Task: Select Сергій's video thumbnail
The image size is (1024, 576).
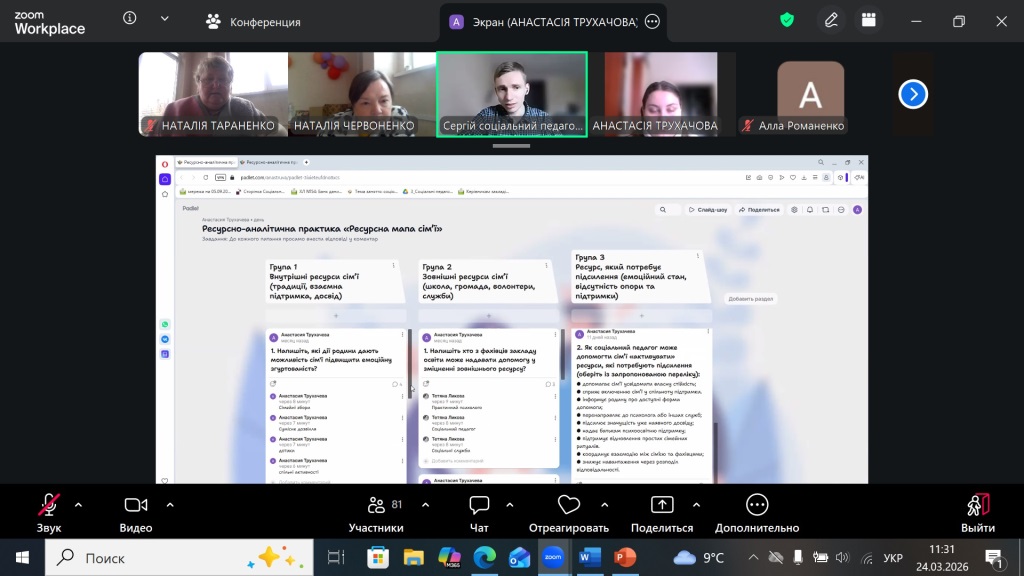Action: [512, 93]
